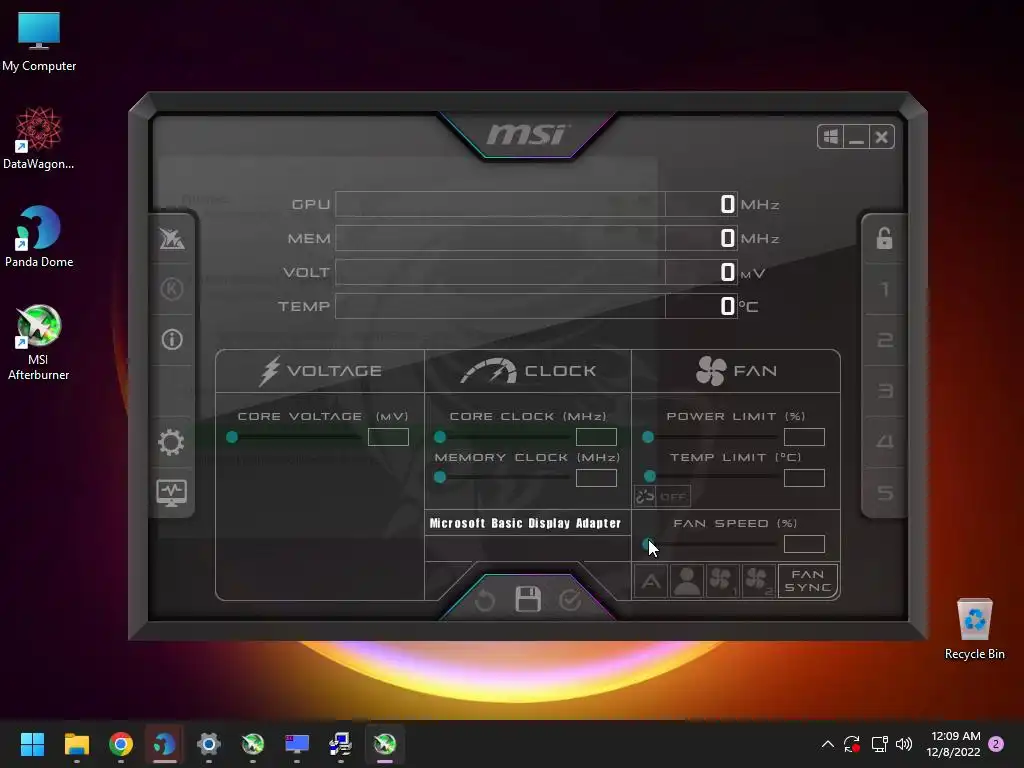Open hardware monitor icon
This screenshot has width=1024, height=768.
click(x=171, y=493)
